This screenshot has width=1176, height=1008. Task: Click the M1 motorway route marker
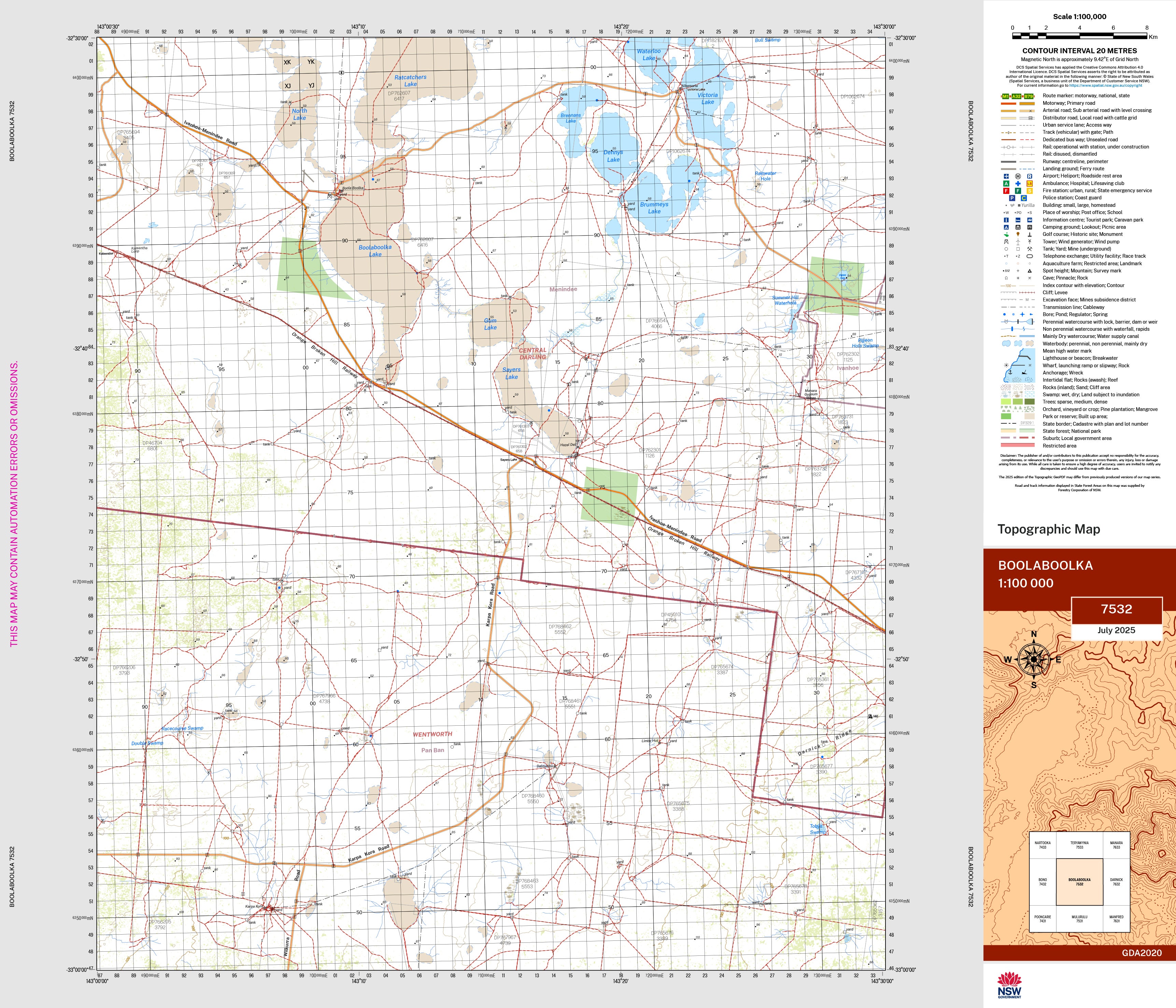(x=1006, y=97)
